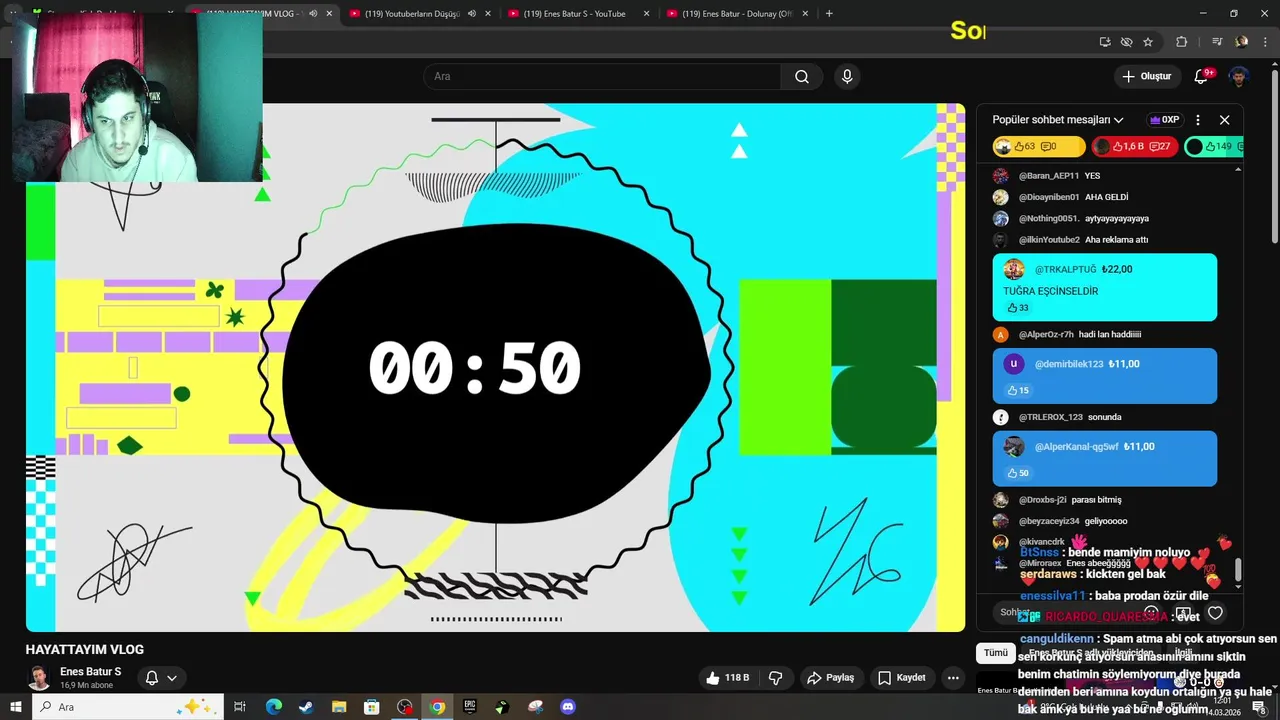This screenshot has width=1280, height=720.
Task: Open Steam from taskbar
Action: point(305,707)
